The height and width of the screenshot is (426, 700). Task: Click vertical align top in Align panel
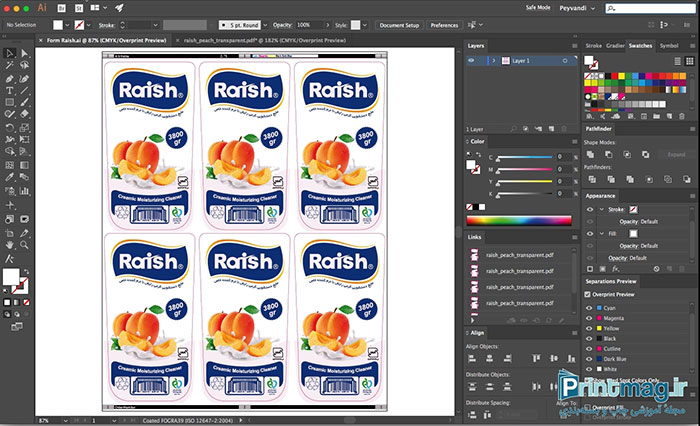click(x=536, y=358)
